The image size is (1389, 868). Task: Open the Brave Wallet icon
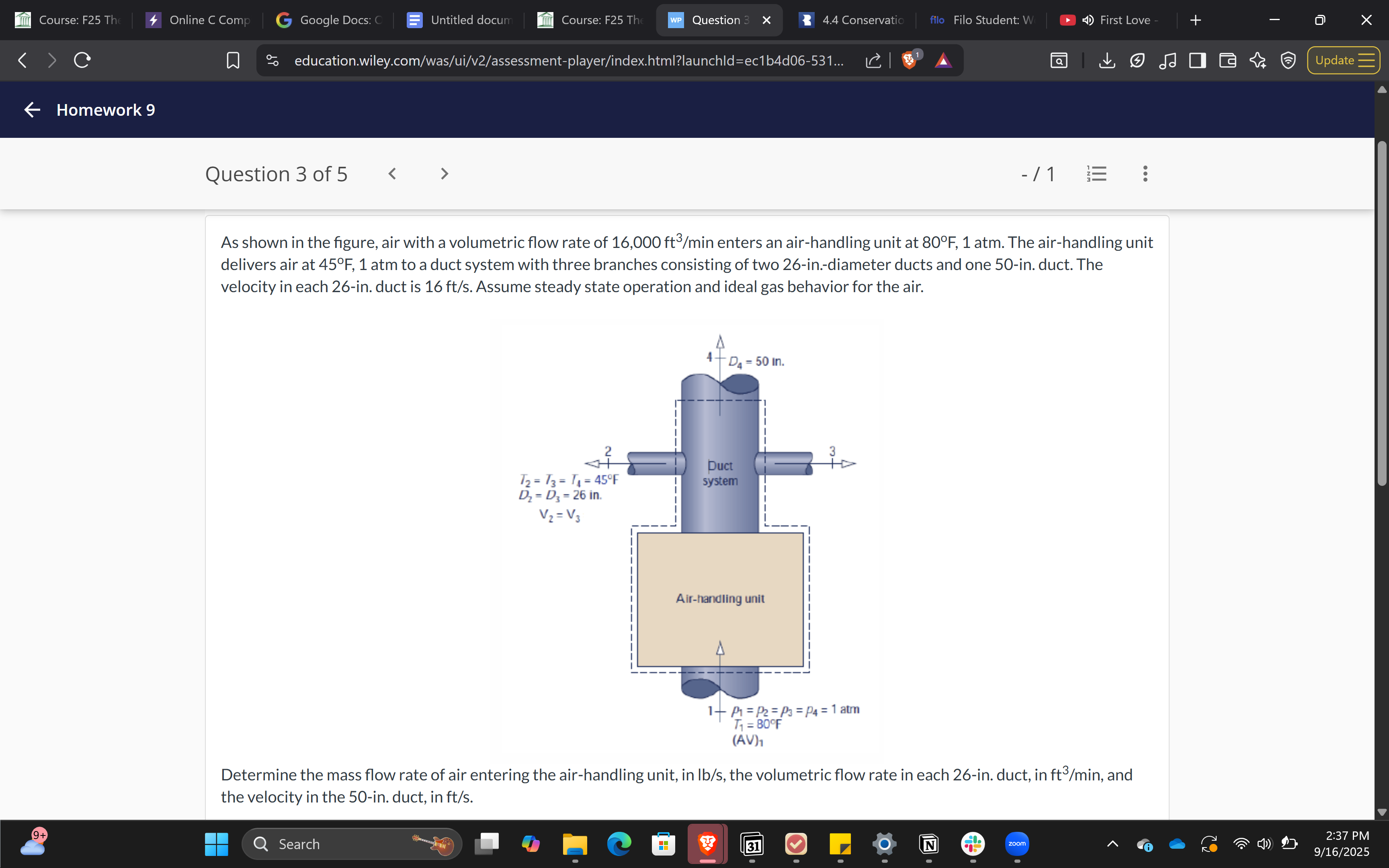(1227, 60)
